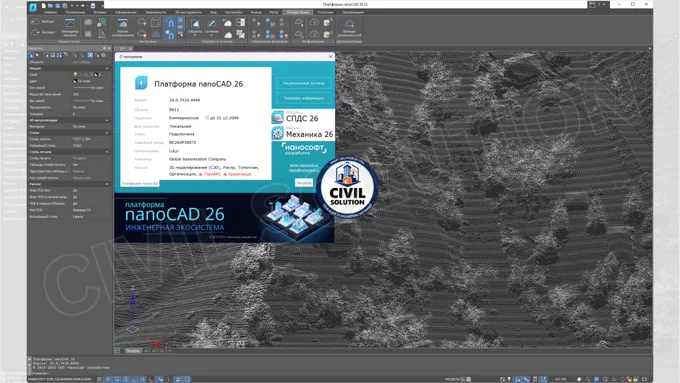Select the Сечение tool icon
This screenshot has width=680, height=383.
click(211, 24)
